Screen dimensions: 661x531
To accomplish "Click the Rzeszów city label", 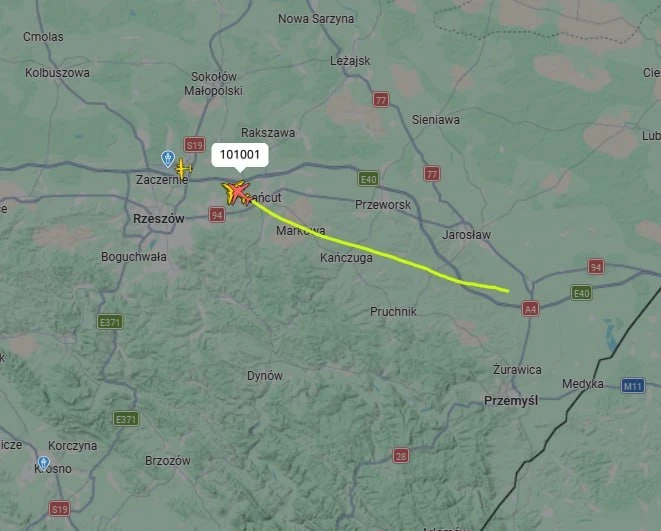I will tap(159, 219).
